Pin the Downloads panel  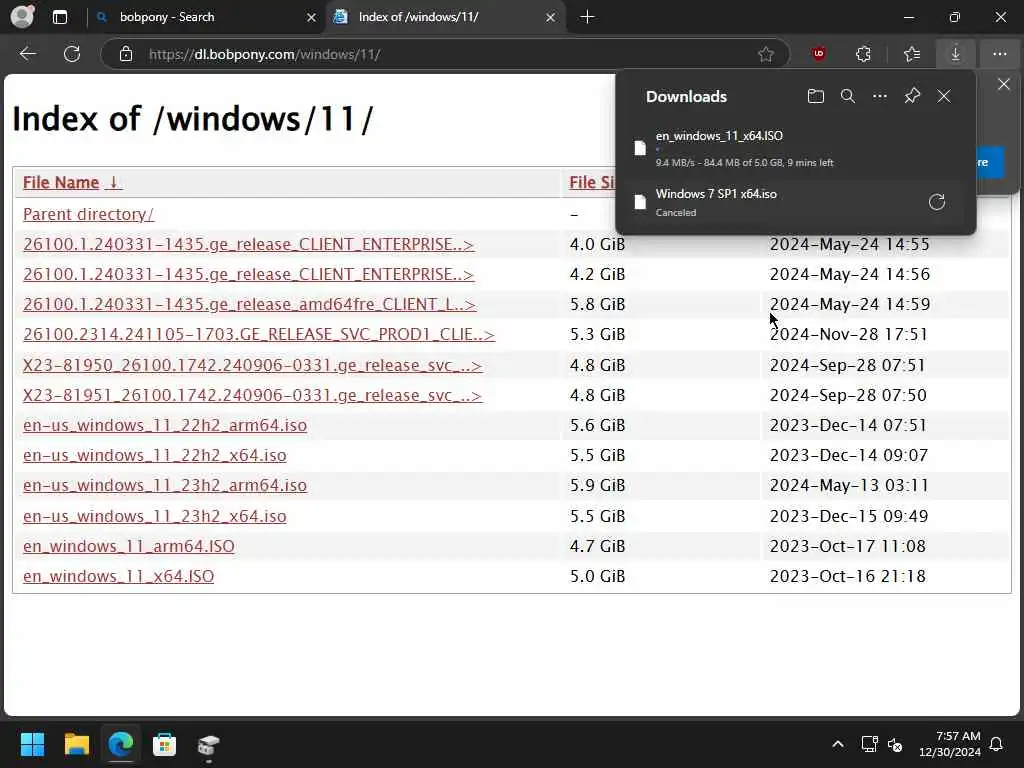point(912,96)
